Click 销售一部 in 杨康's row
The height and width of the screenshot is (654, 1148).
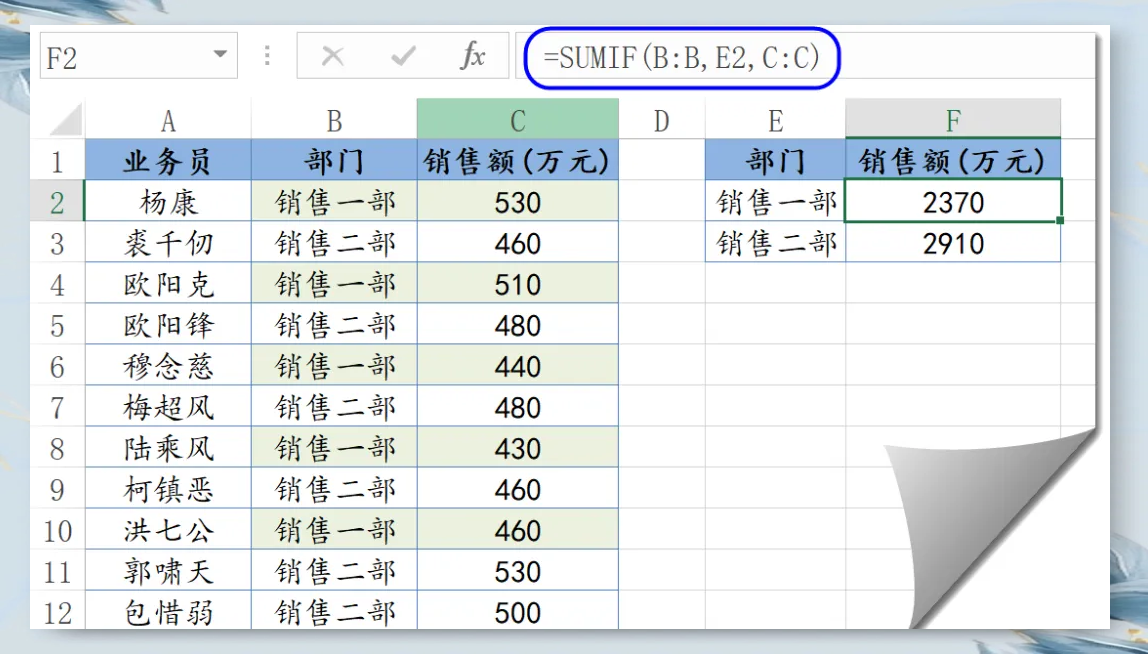pyautogui.click(x=334, y=201)
